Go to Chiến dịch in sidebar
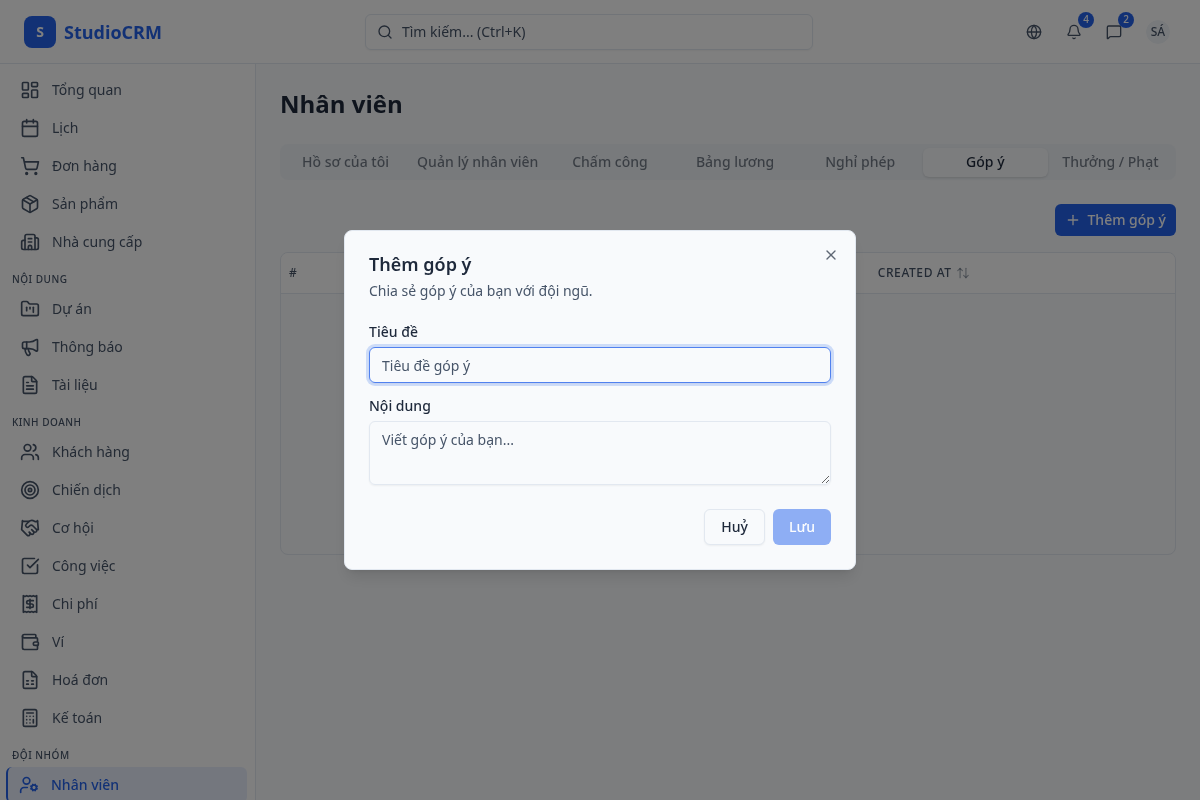The height and width of the screenshot is (800, 1200). pyautogui.click(x=86, y=490)
